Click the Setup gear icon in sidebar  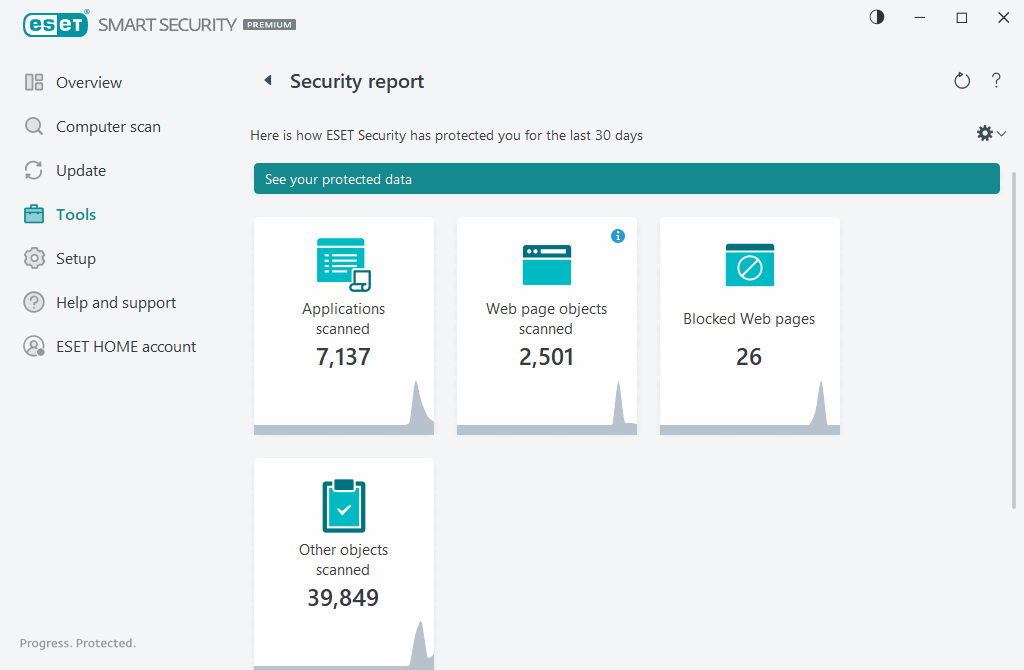[x=34, y=259]
